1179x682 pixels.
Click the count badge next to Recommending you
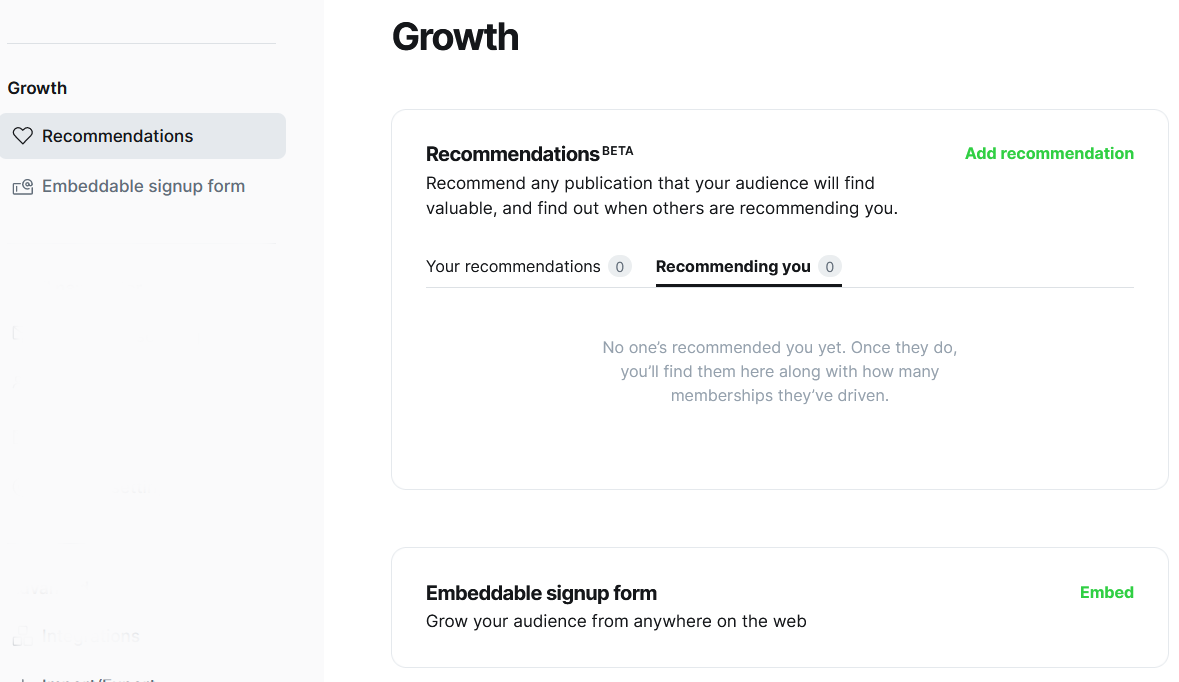(x=829, y=267)
